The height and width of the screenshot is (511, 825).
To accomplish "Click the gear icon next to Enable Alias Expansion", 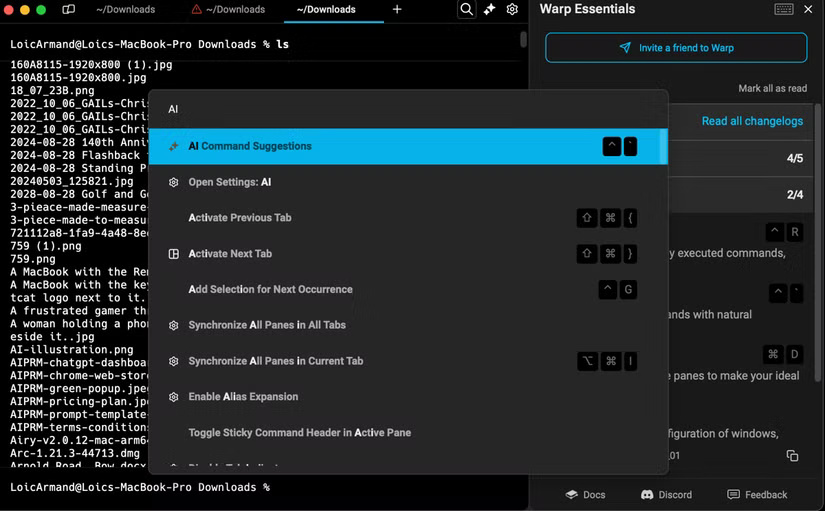I will pos(173,397).
